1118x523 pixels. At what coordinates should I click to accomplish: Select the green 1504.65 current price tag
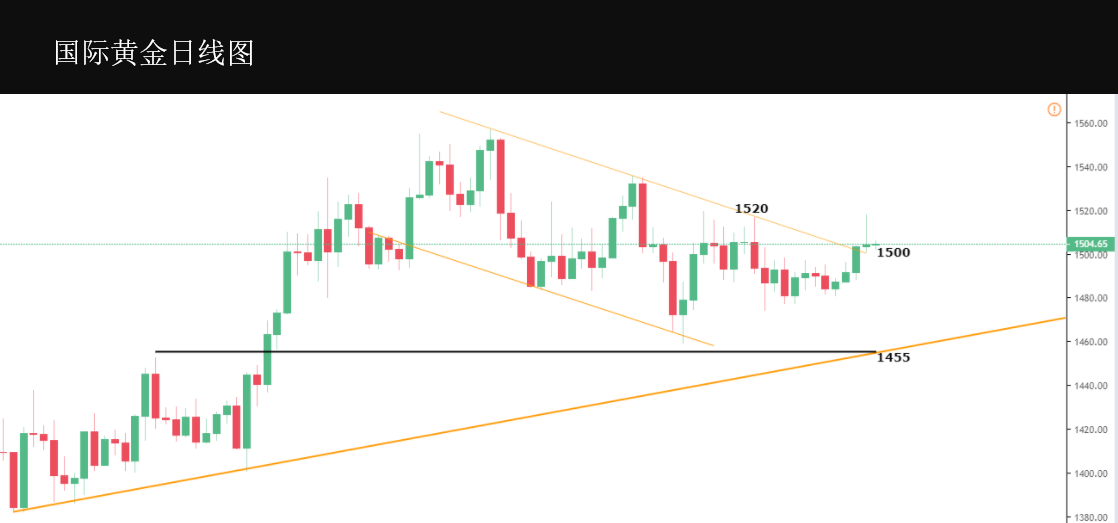1090,244
